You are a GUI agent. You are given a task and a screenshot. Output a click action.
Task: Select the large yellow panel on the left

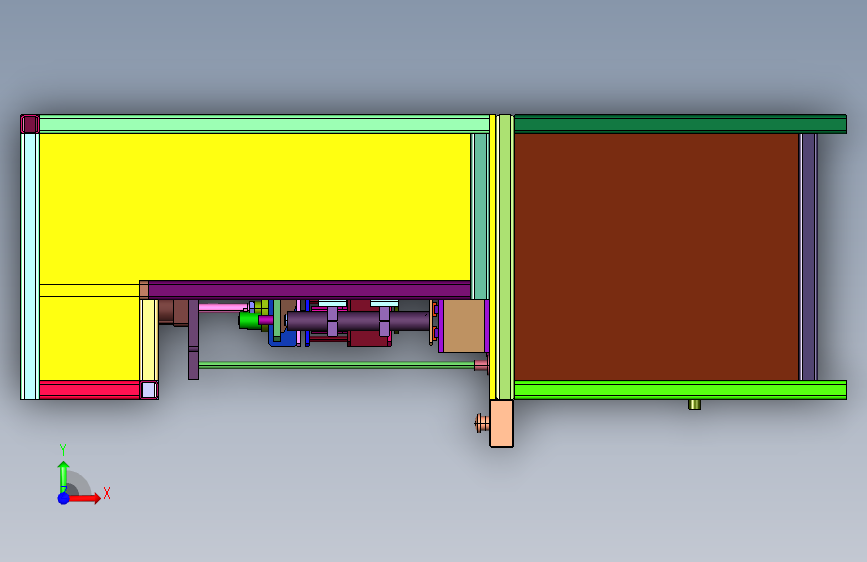click(254, 207)
